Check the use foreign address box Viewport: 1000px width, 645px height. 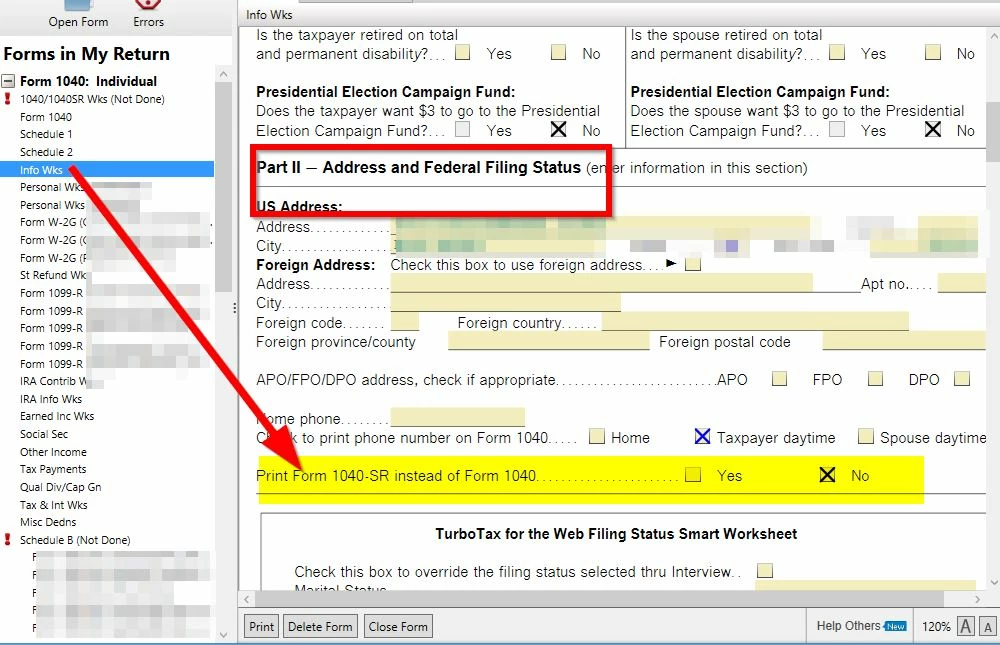[693, 264]
